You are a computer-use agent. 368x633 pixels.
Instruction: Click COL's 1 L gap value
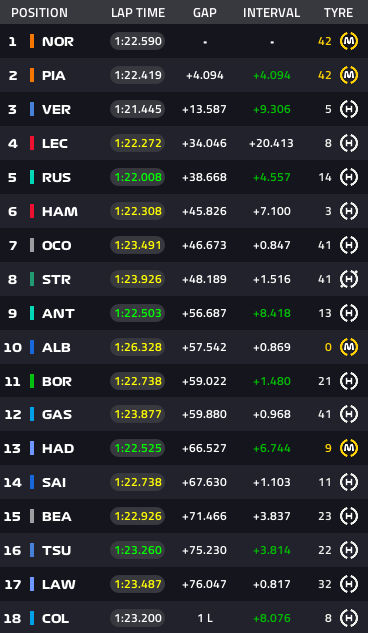(205, 618)
